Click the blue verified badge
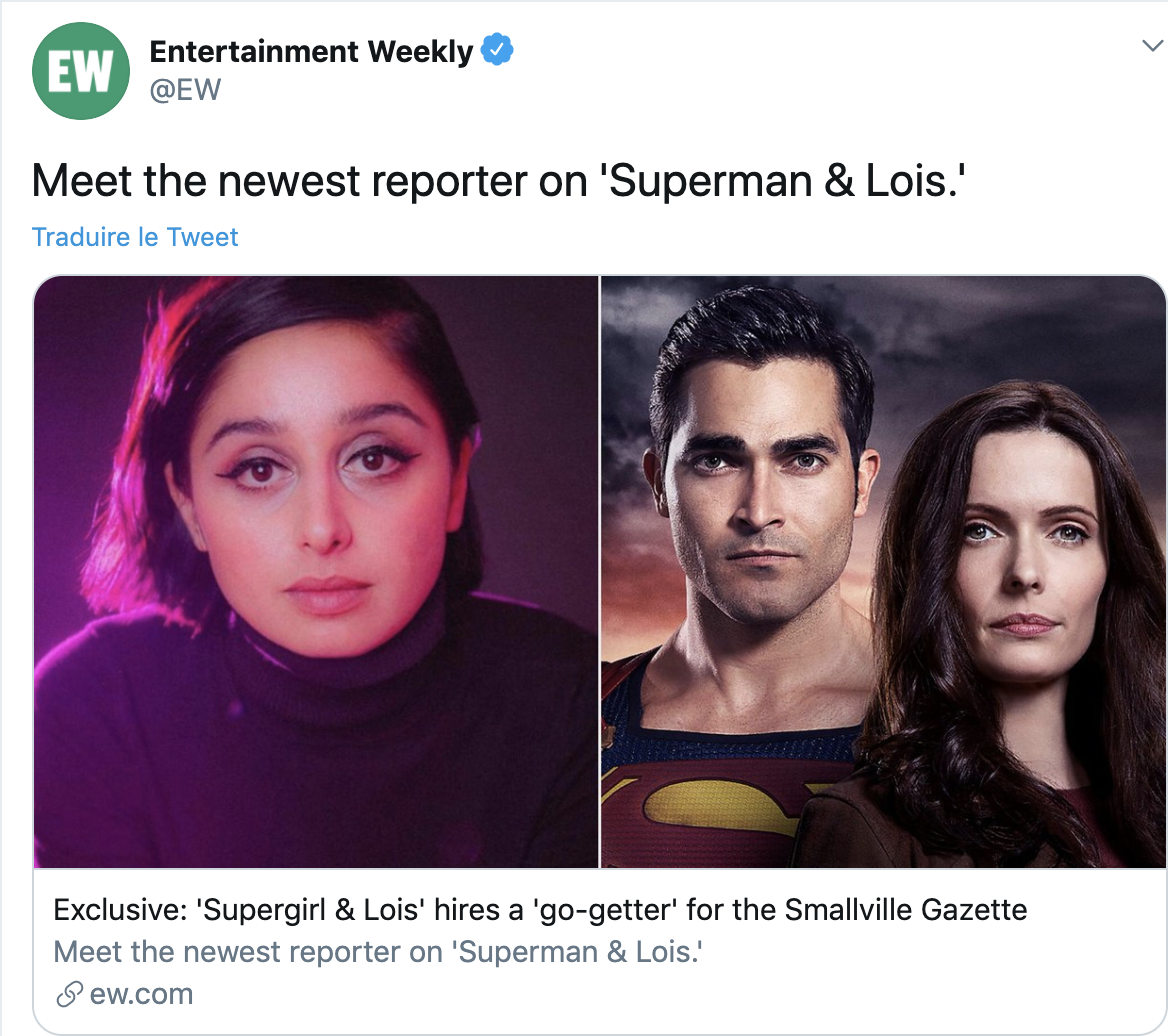 pos(497,49)
